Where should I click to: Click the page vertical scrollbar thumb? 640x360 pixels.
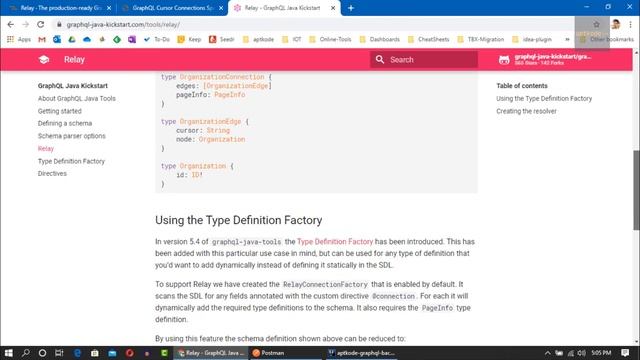point(636,190)
